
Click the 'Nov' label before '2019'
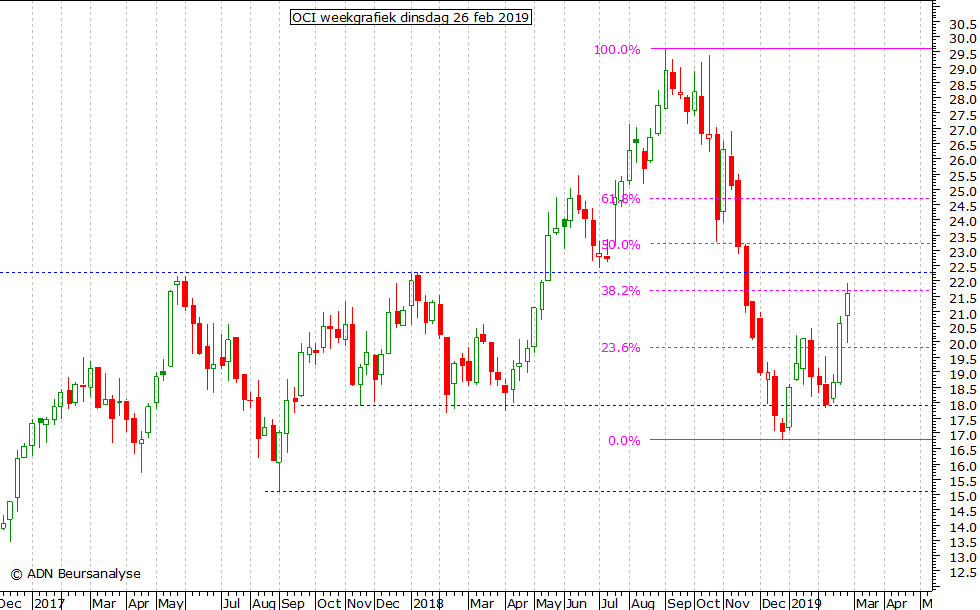coord(737,603)
